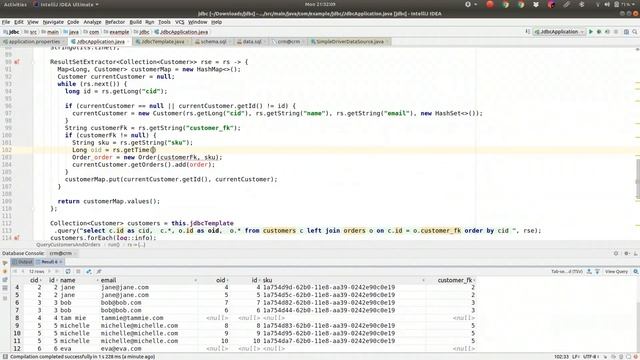Search in result table icon at far right

[x=636, y=271]
